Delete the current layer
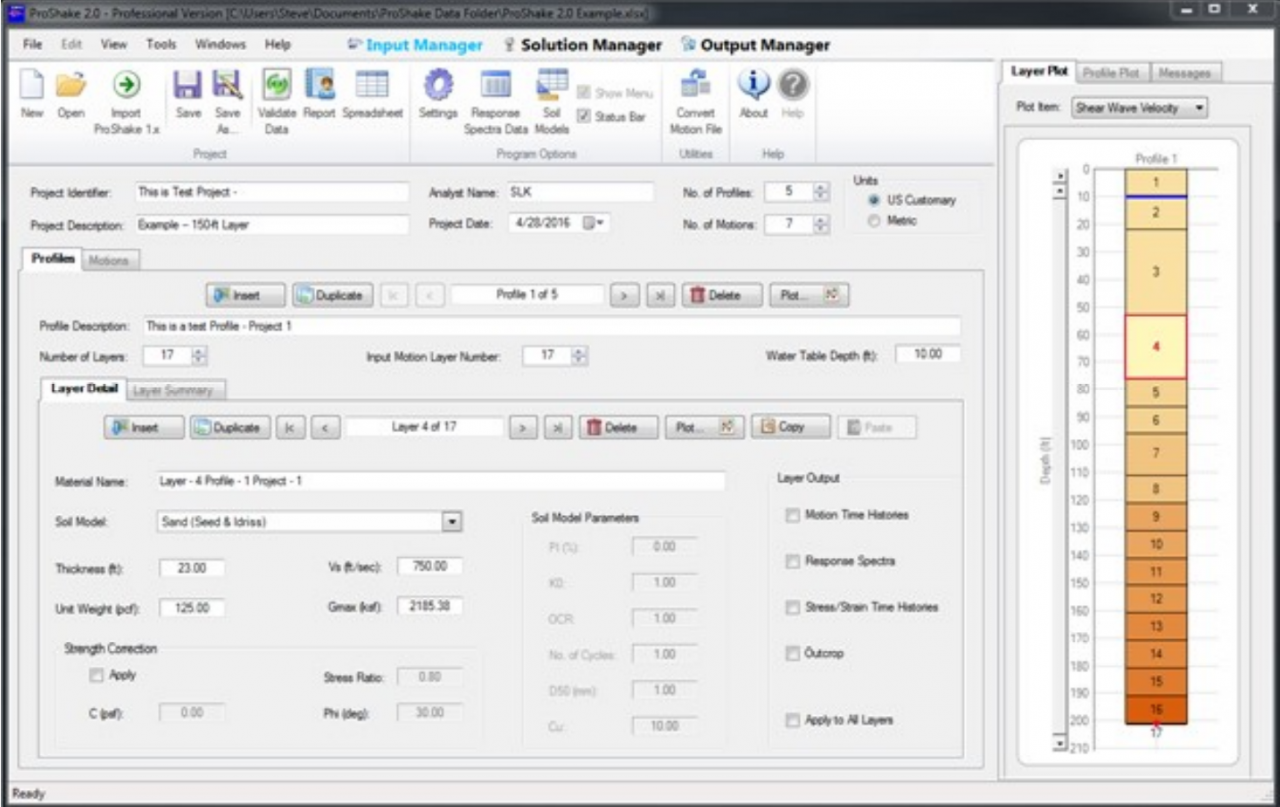 [x=618, y=427]
